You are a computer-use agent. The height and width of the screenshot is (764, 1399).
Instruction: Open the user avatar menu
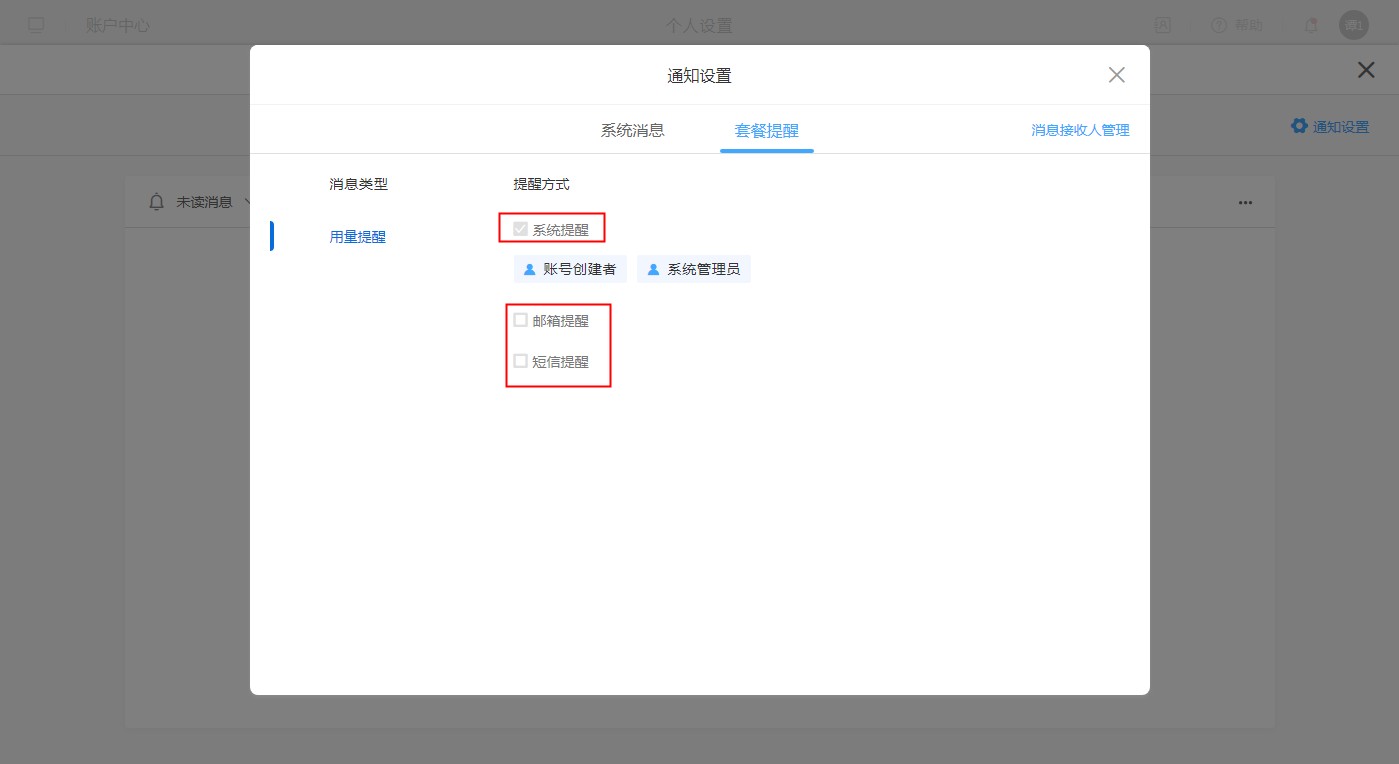coord(1353,25)
